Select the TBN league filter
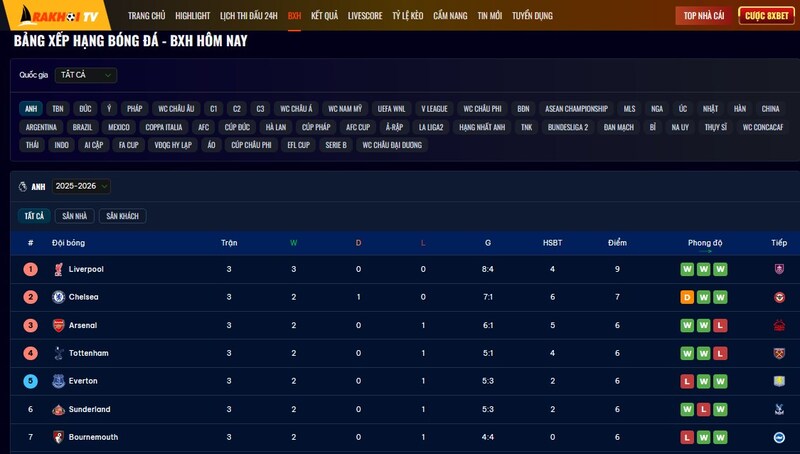 pos(58,109)
